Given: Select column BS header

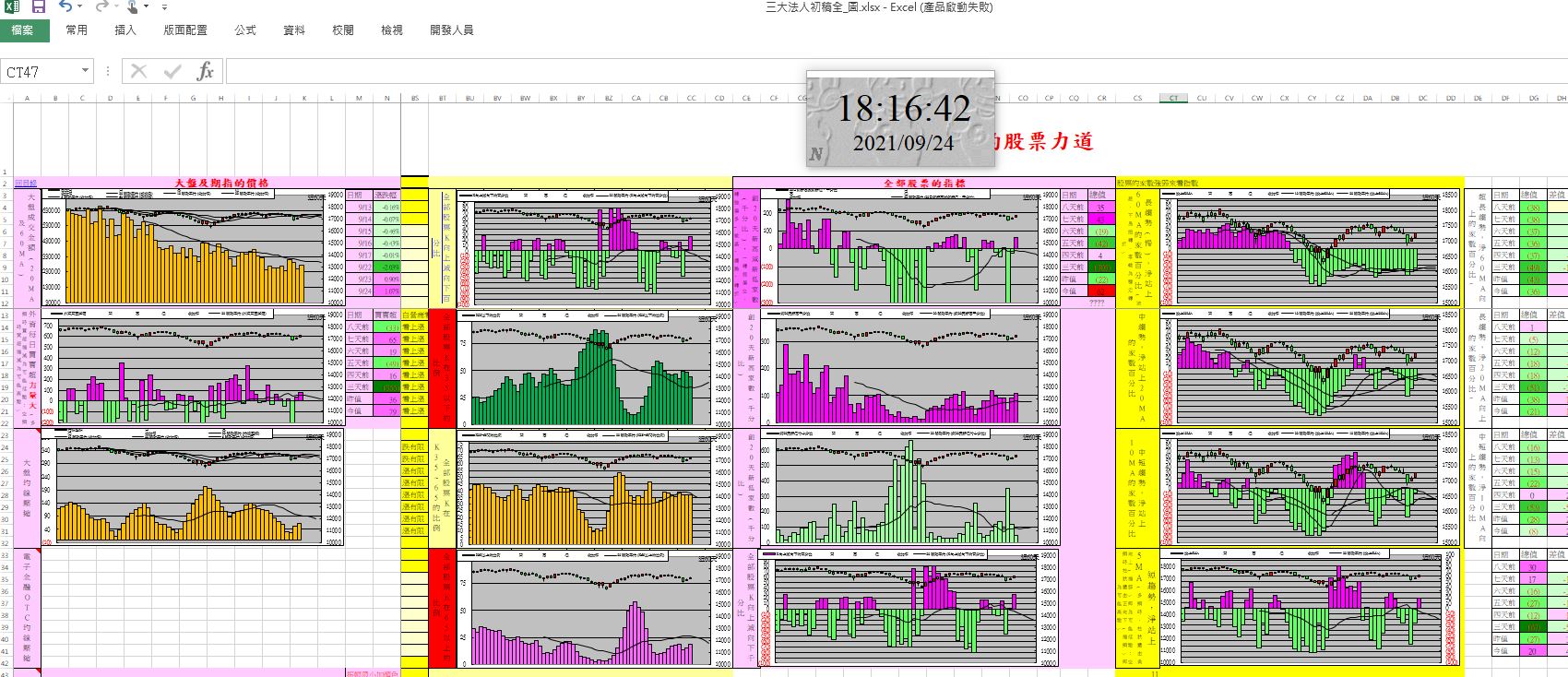Looking at the screenshot, I should tap(415, 98).
